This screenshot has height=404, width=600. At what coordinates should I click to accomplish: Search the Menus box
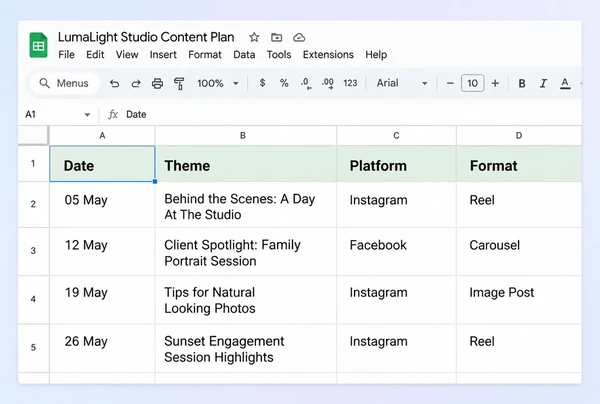64,83
